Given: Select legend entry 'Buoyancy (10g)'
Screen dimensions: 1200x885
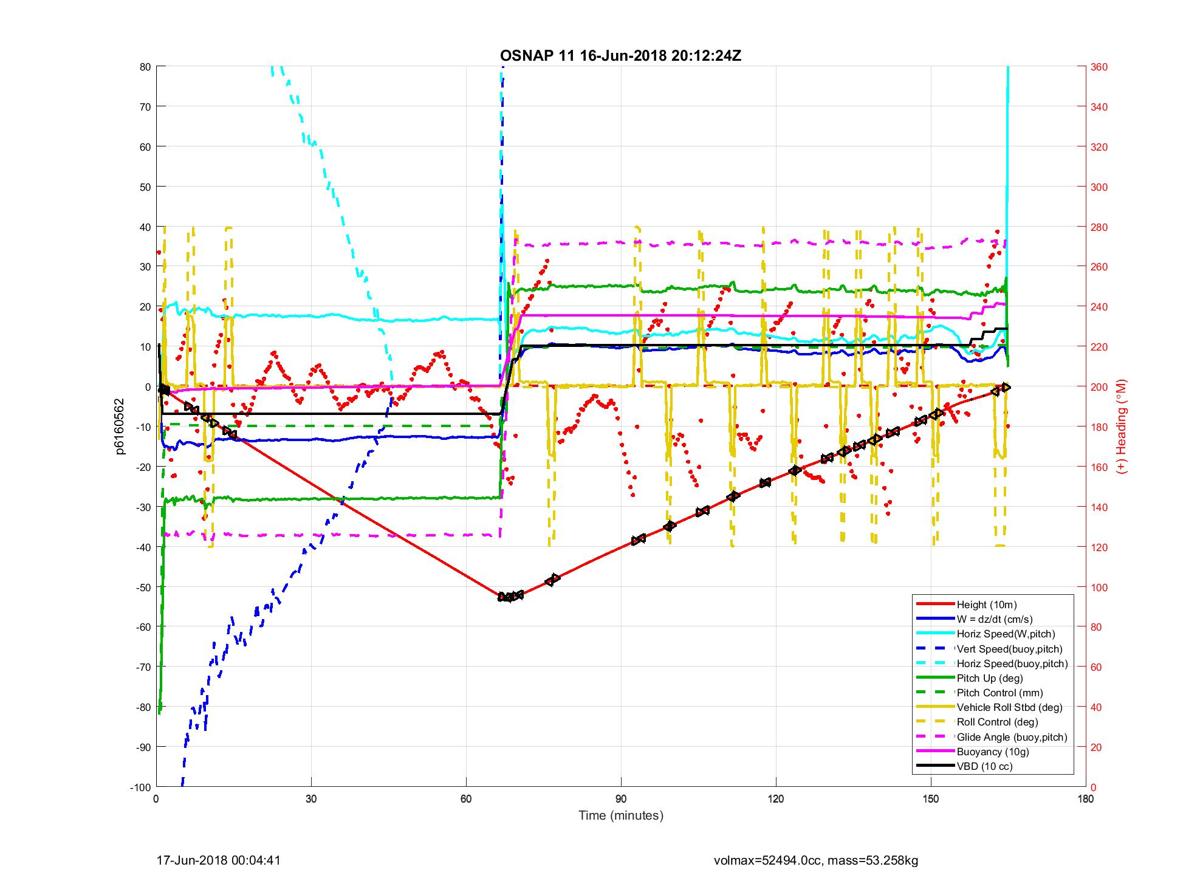Looking at the screenshot, I should pos(991,751).
